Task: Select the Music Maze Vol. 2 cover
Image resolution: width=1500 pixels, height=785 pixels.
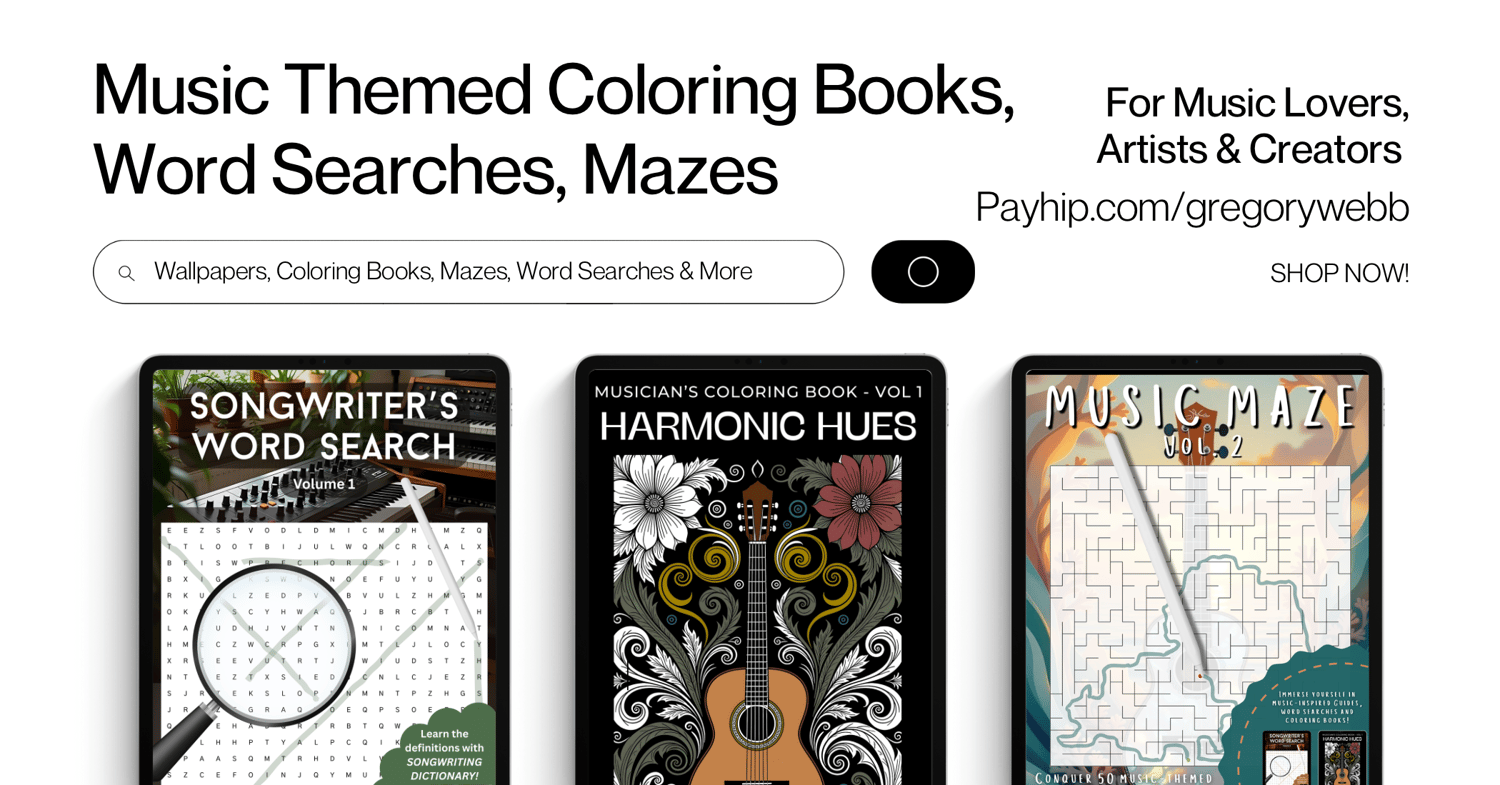Action: point(1196,577)
